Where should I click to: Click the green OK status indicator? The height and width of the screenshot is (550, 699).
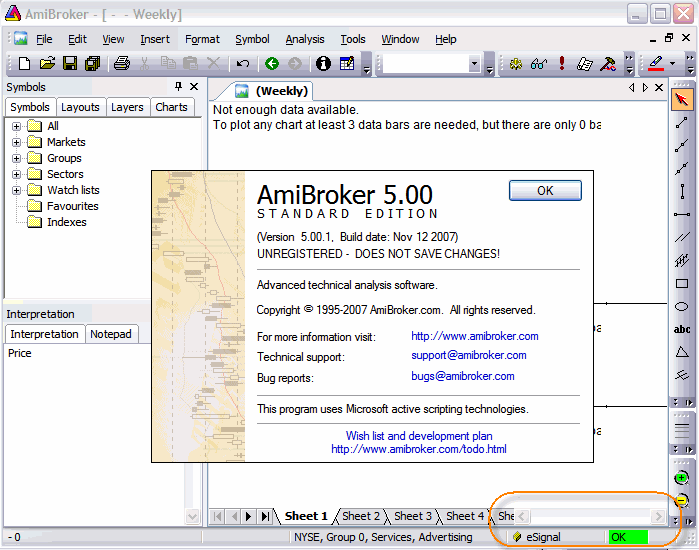point(628,537)
